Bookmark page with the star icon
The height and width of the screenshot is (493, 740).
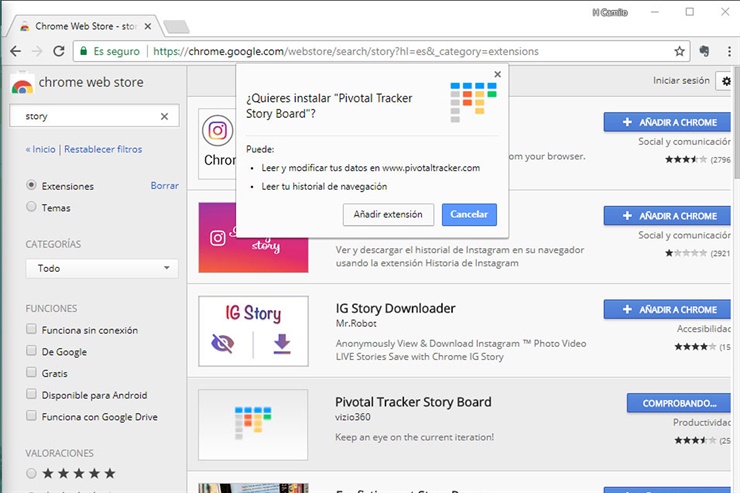(680, 51)
